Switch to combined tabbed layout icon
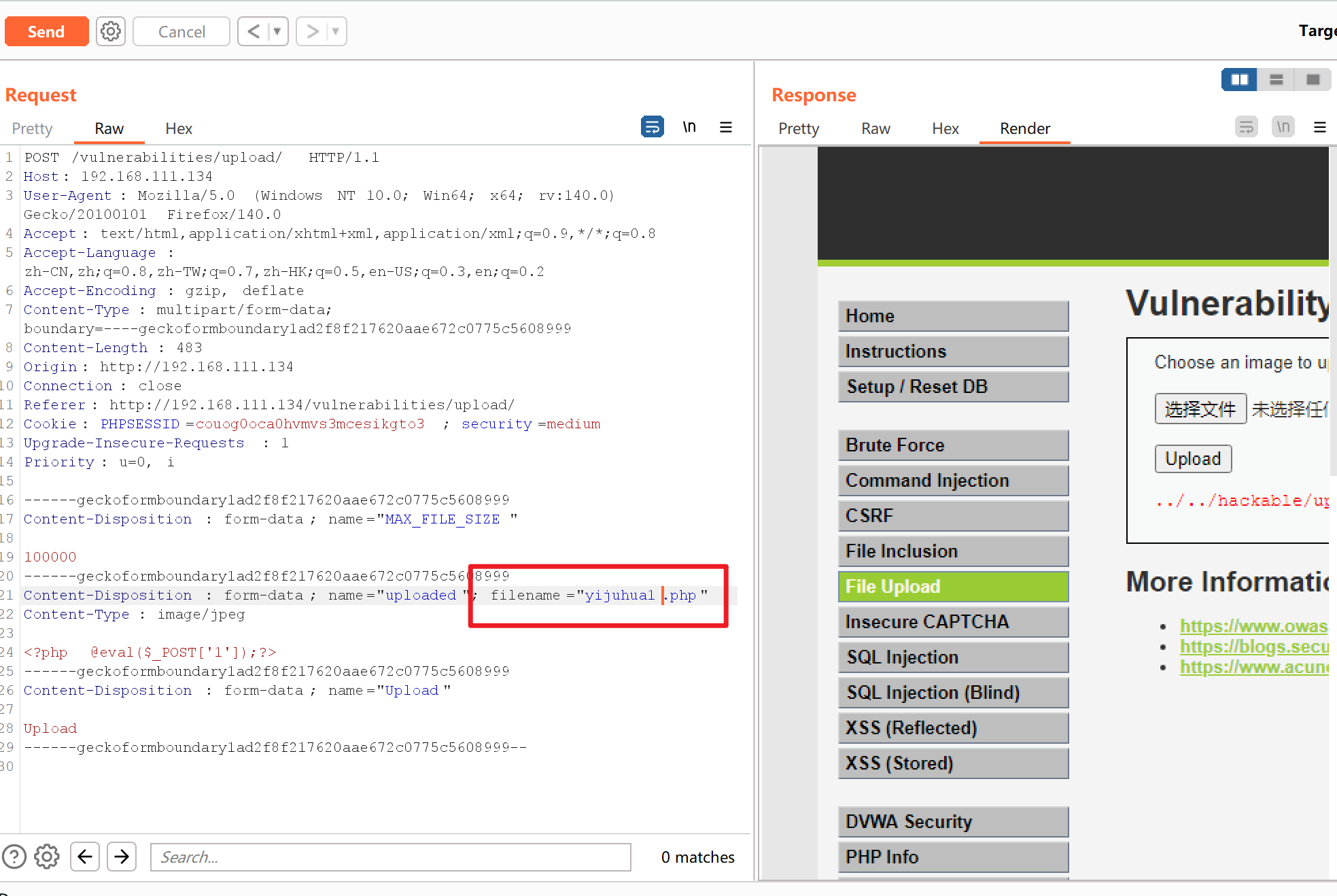This screenshot has width=1337, height=896. 1313,80
